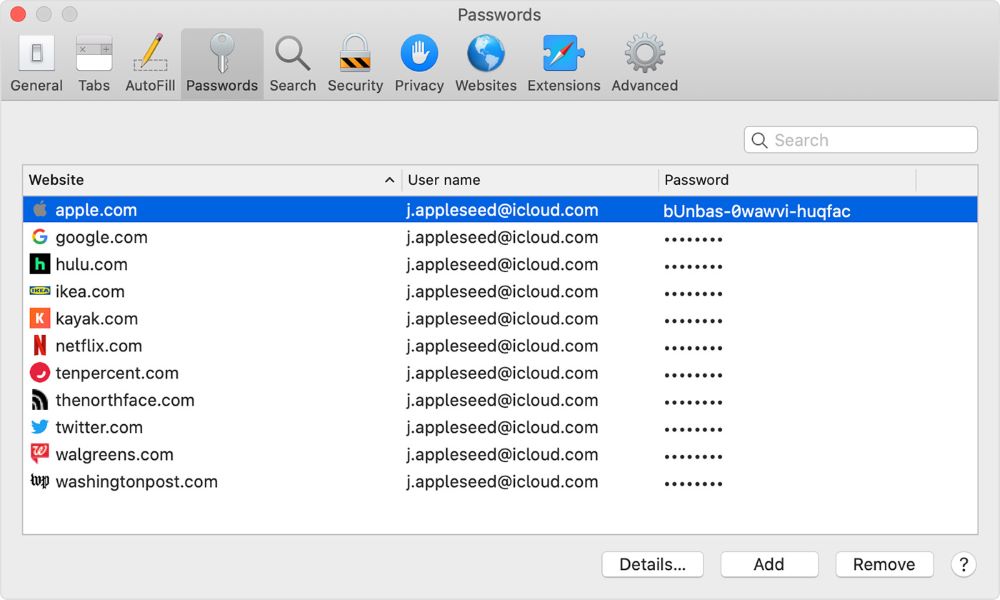Click the Google favicon in the list

[40, 237]
